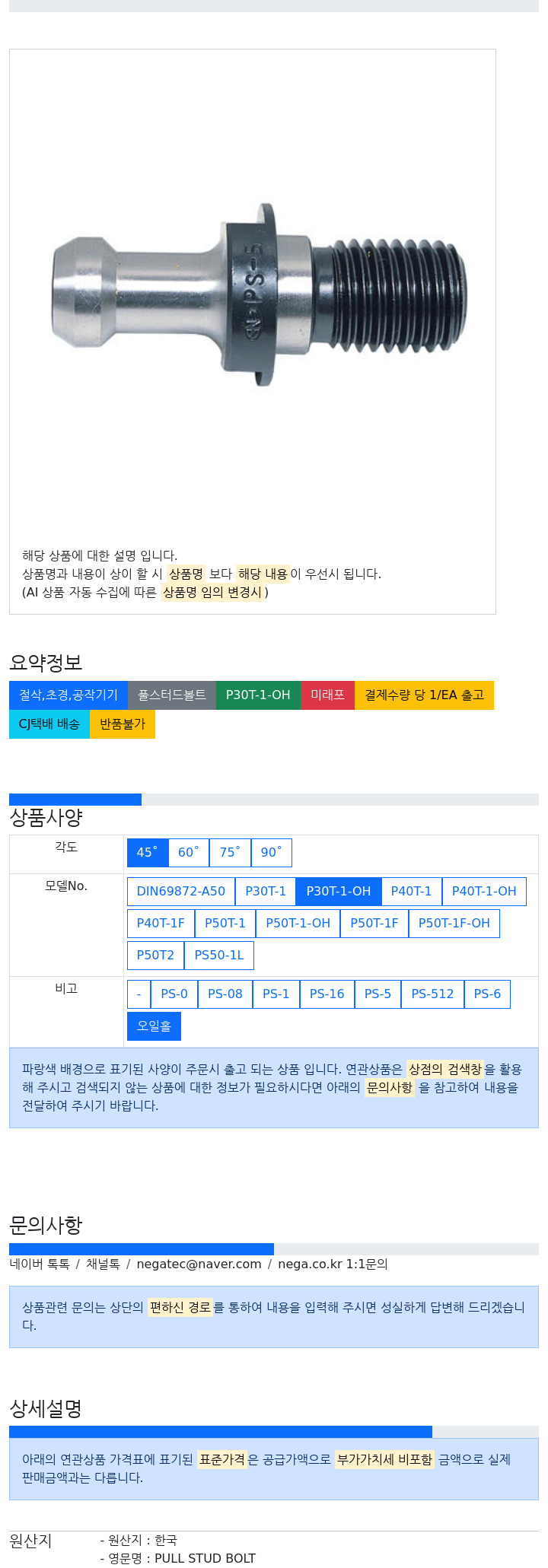Open the 미래포 brand tag
Viewport: 548px width, 1568px height.
[327, 695]
